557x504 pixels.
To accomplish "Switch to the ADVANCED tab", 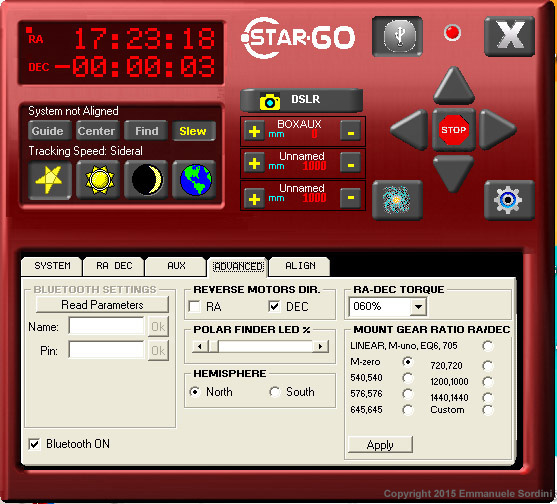I will click(x=238, y=266).
